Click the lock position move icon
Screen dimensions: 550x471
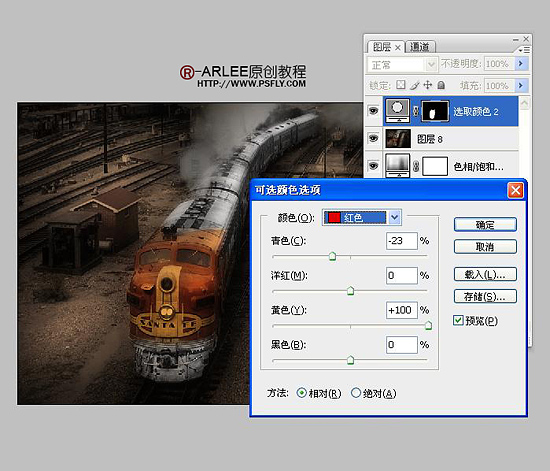point(428,85)
